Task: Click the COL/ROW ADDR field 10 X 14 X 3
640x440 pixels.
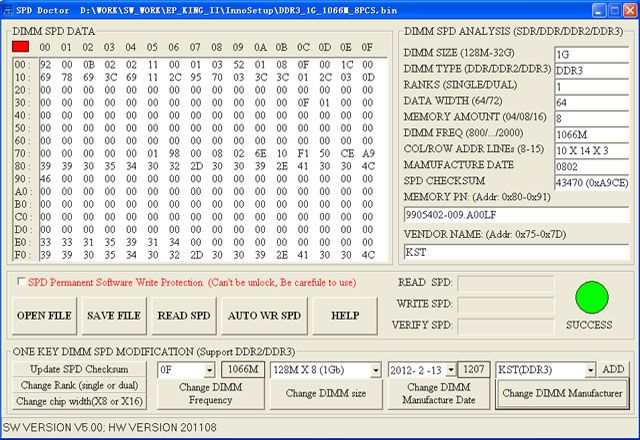Action: 591,151
